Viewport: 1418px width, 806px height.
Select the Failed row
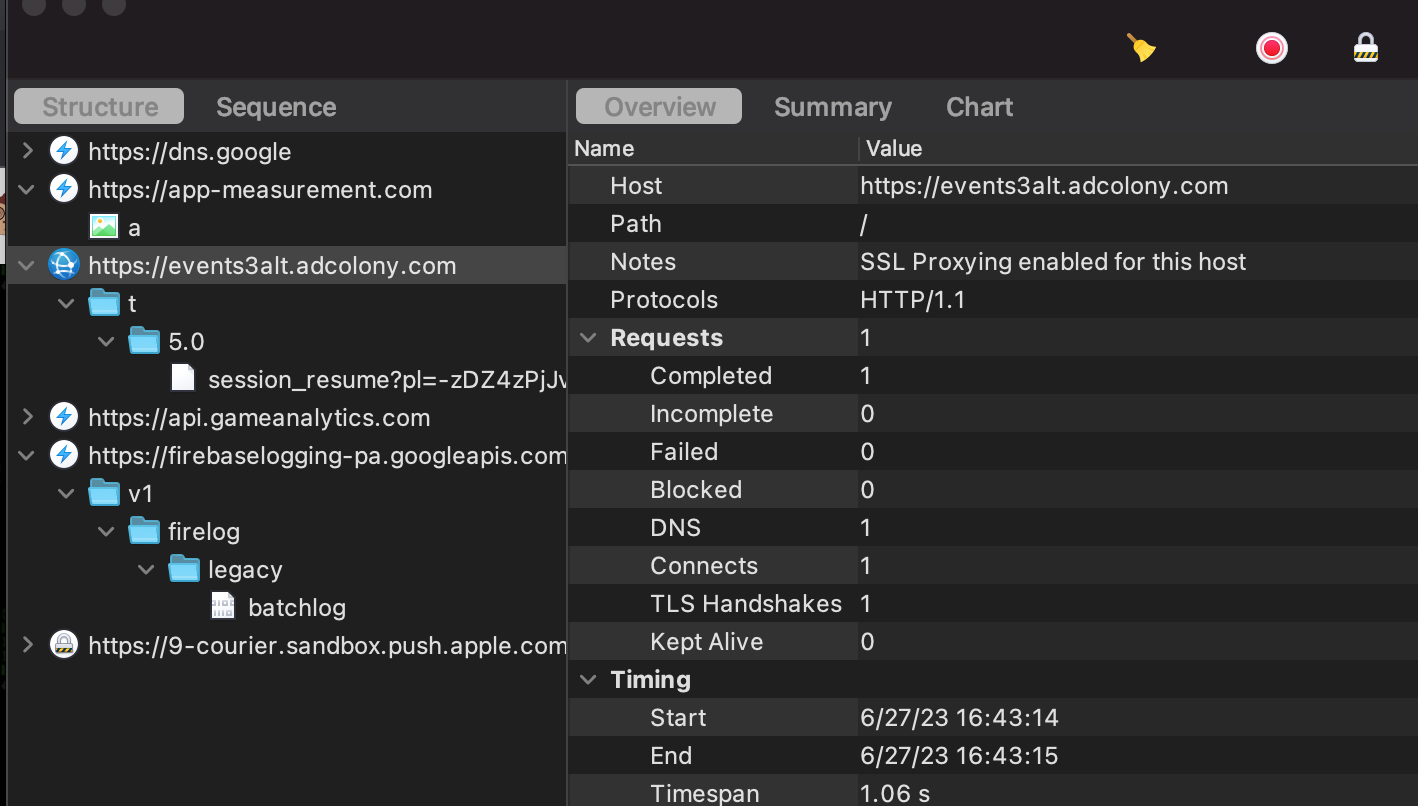993,452
